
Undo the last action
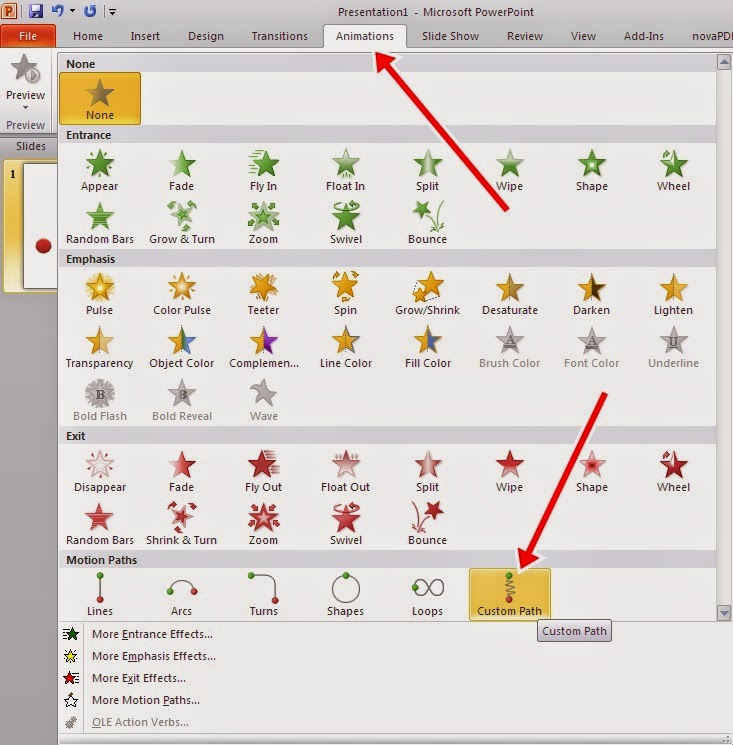point(57,10)
